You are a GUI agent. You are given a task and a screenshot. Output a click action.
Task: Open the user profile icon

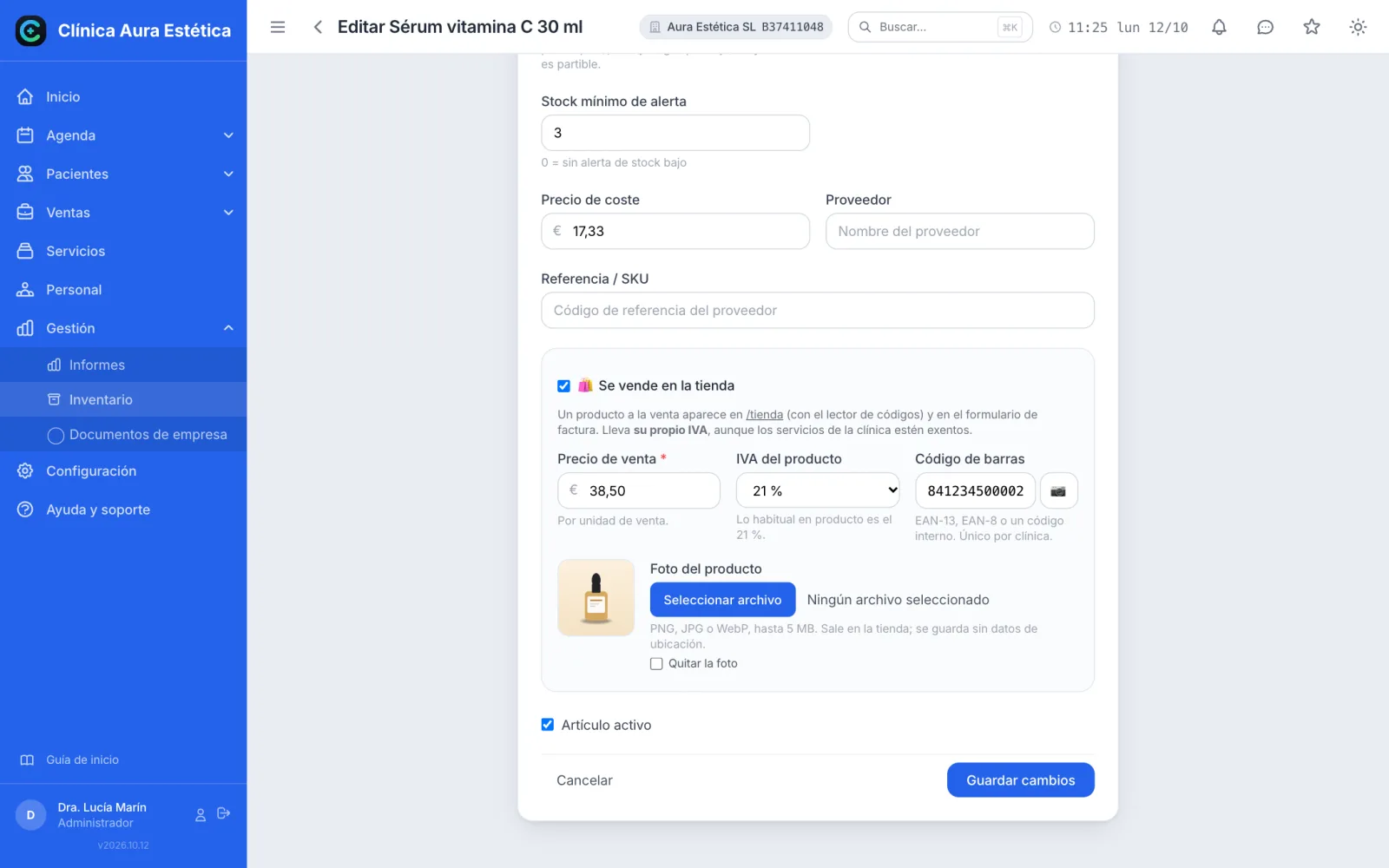pyautogui.click(x=201, y=814)
